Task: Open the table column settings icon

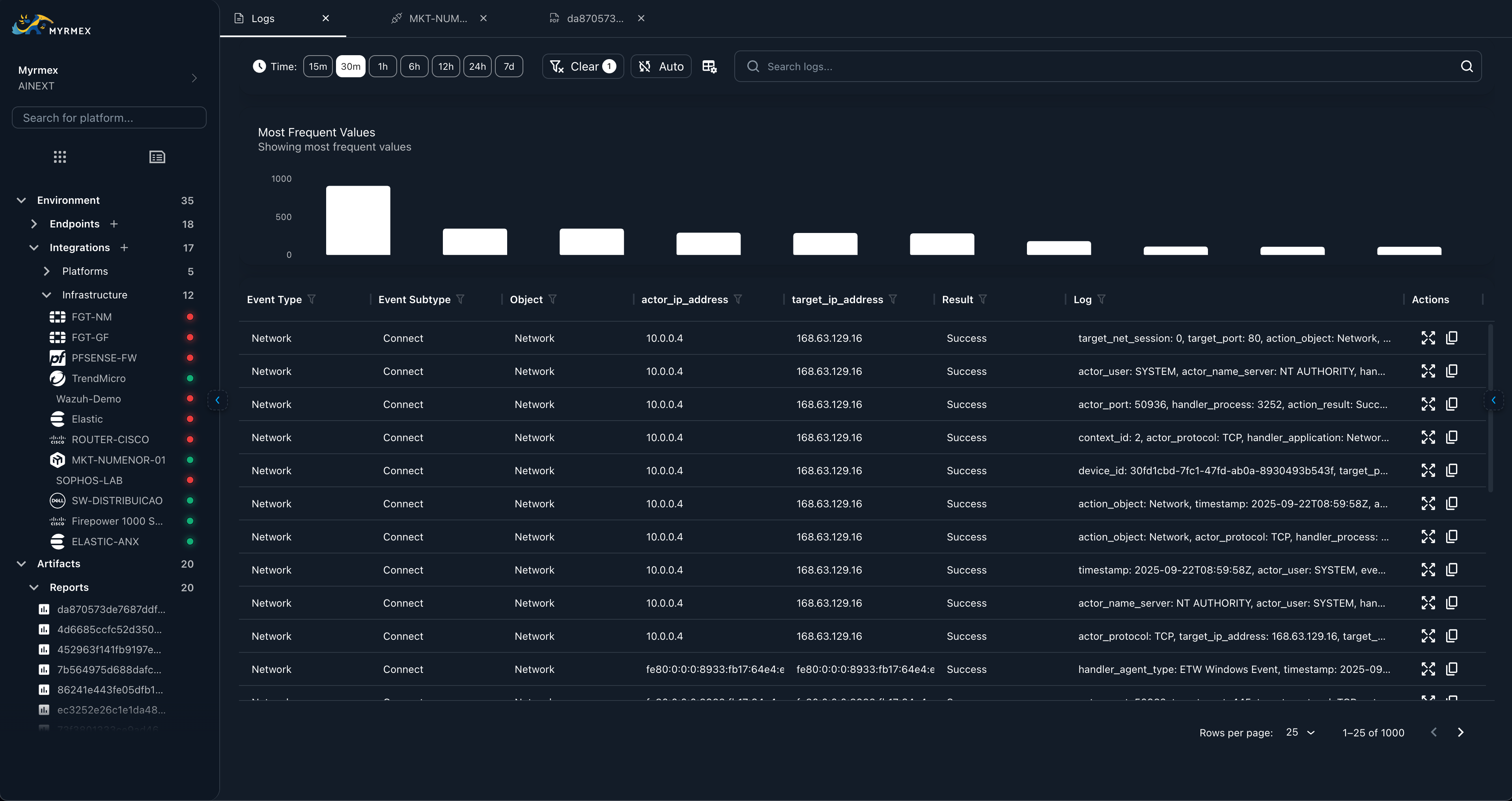Action: pyautogui.click(x=709, y=66)
